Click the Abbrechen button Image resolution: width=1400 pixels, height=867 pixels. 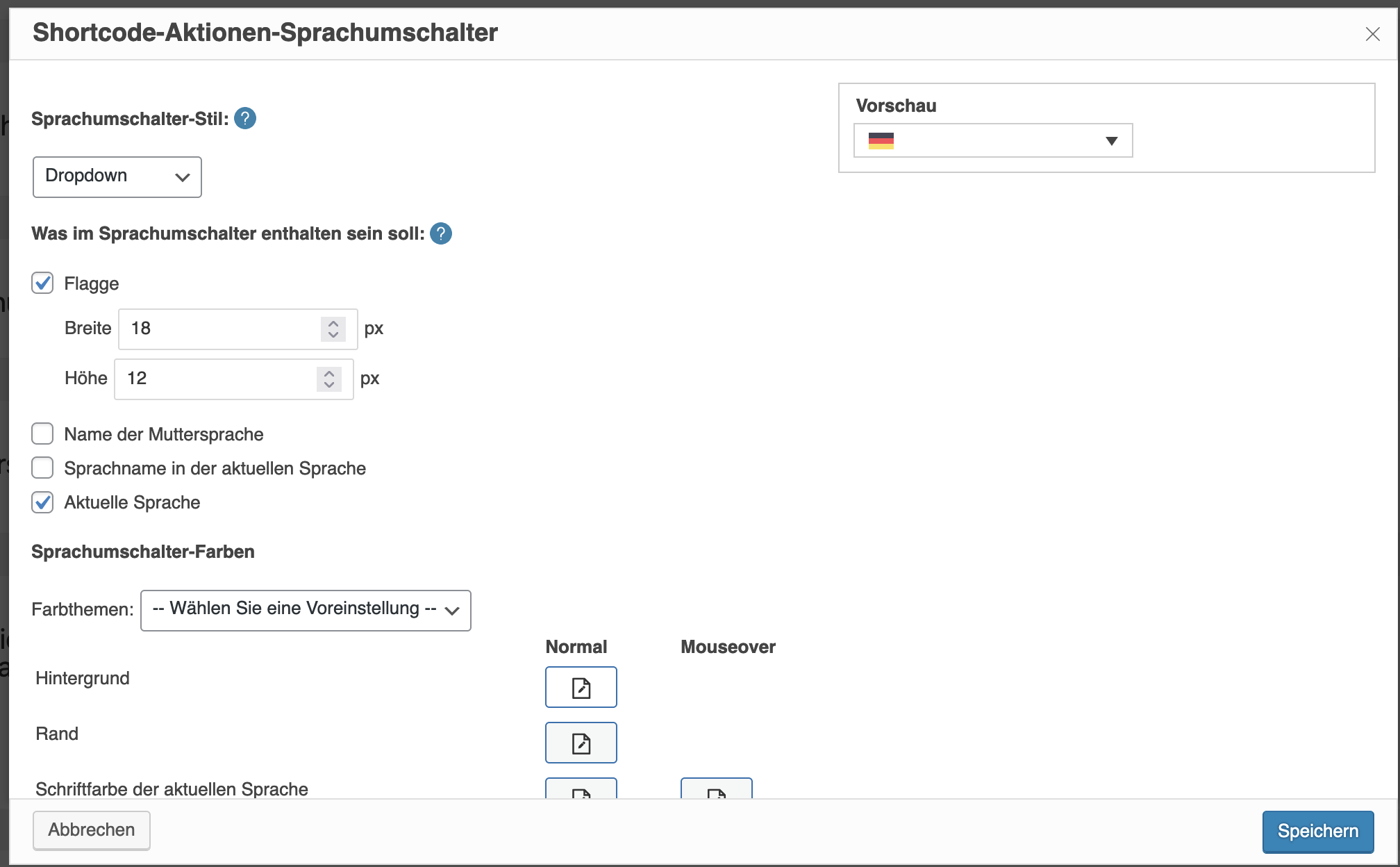pyautogui.click(x=91, y=830)
